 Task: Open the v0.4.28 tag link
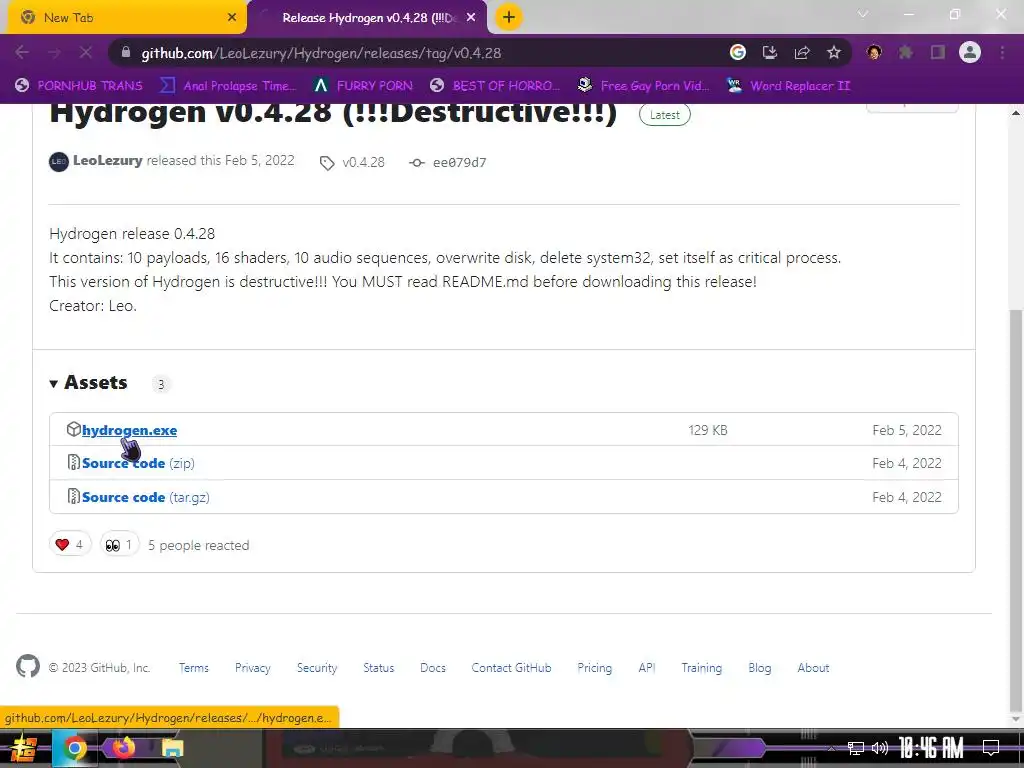click(x=364, y=162)
